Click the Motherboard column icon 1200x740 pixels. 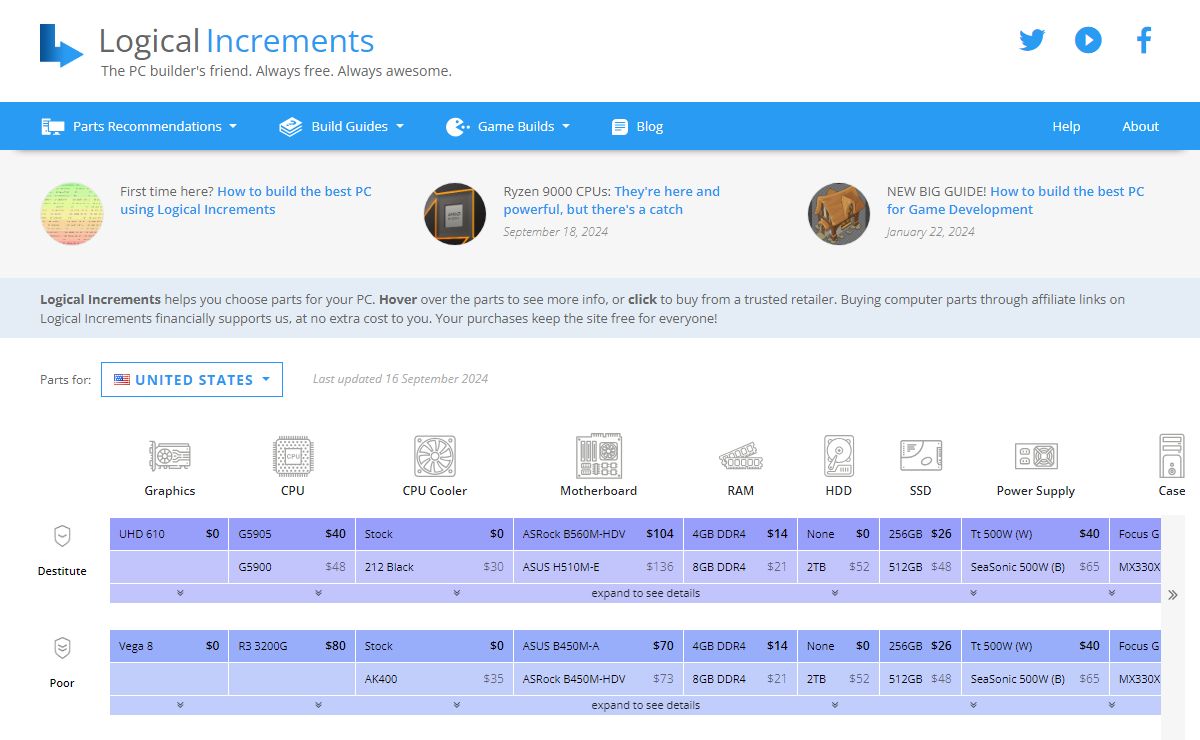599,456
